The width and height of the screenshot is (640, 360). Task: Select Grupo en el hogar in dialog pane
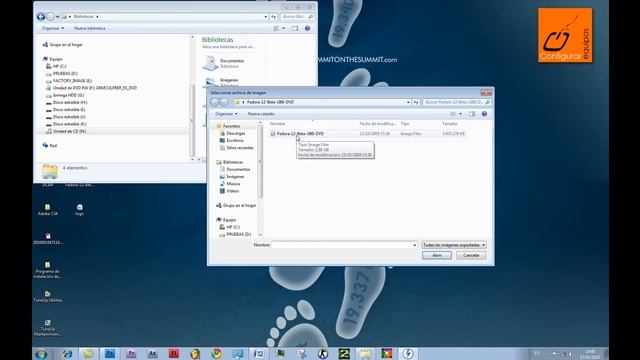239,205
